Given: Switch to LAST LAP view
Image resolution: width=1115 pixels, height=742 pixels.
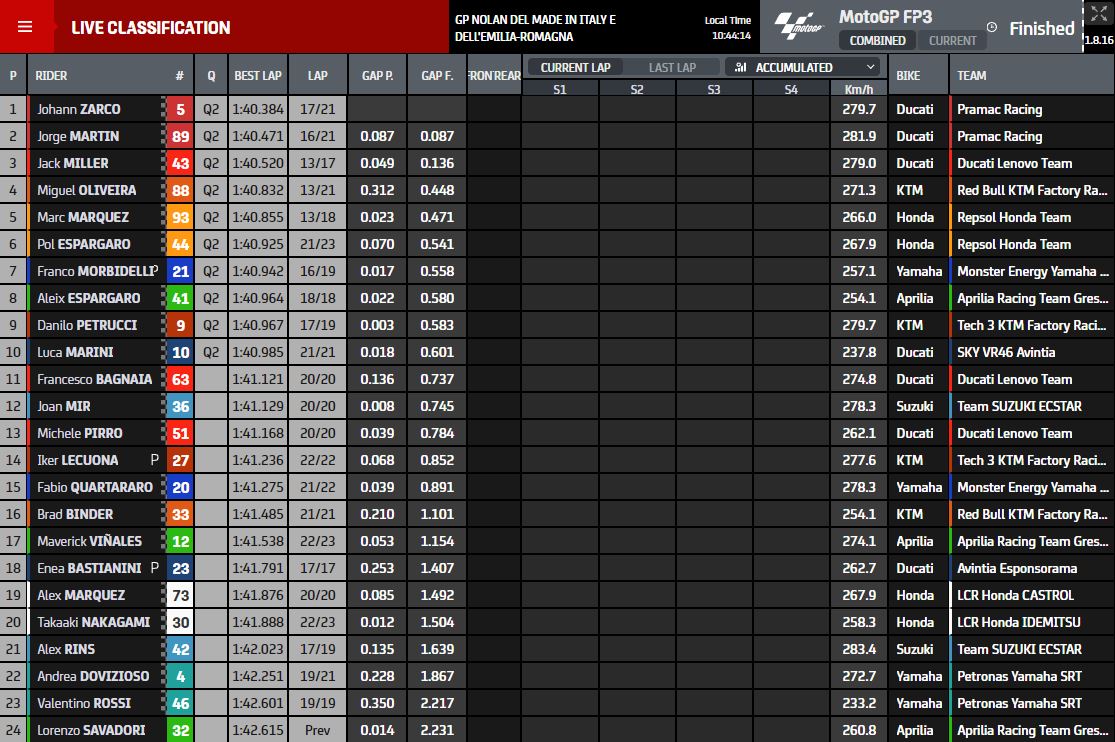Looking at the screenshot, I should pos(672,68).
